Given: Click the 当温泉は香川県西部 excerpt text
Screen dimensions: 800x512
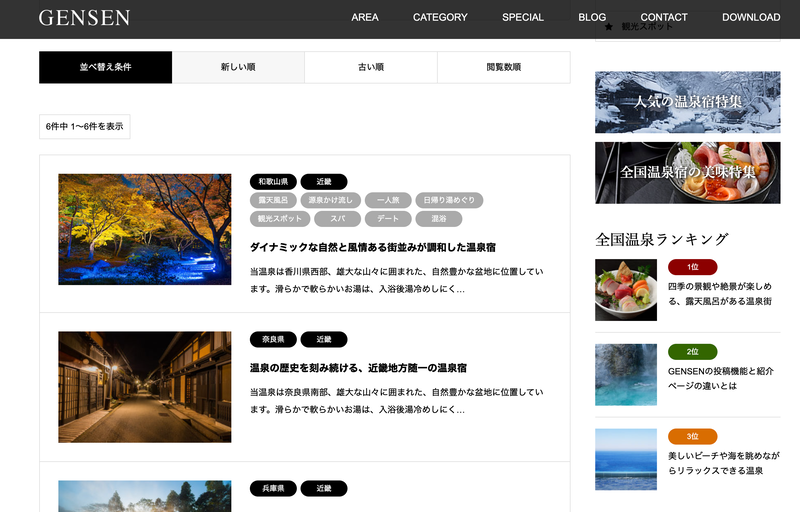Looking at the screenshot, I should pos(396,280).
